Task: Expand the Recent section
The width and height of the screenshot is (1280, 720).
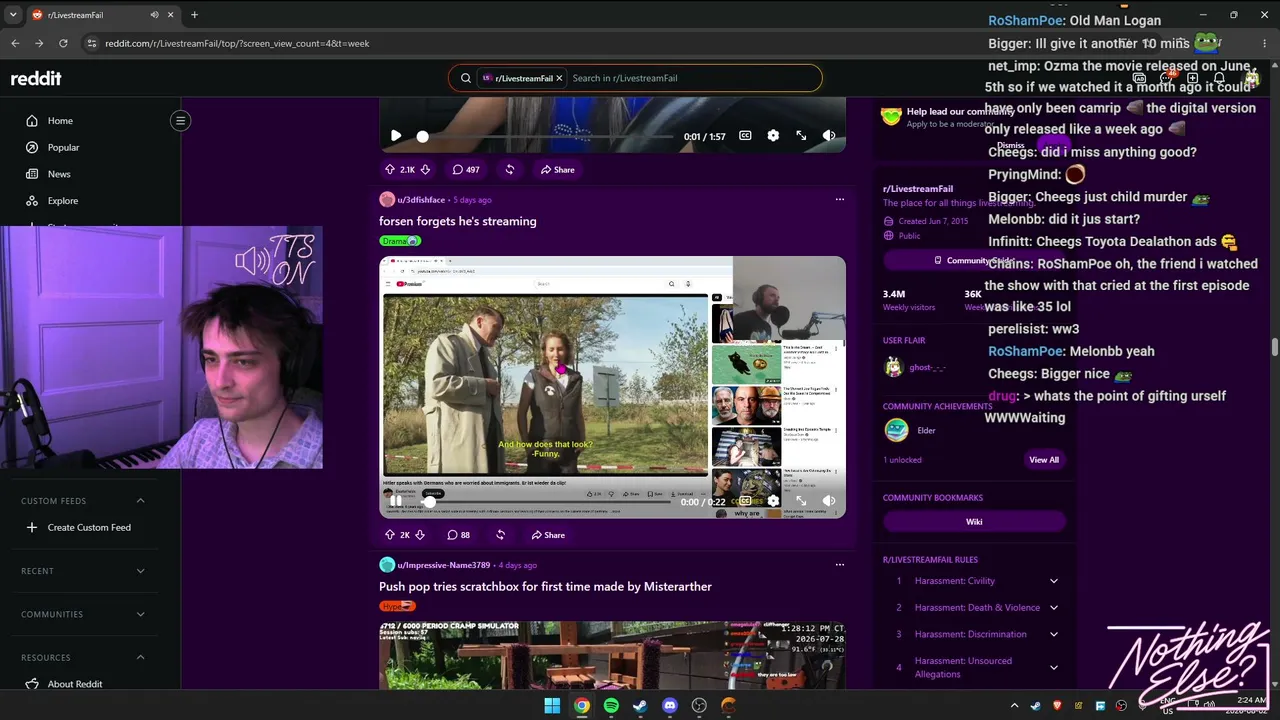Action: click(x=140, y=571)
